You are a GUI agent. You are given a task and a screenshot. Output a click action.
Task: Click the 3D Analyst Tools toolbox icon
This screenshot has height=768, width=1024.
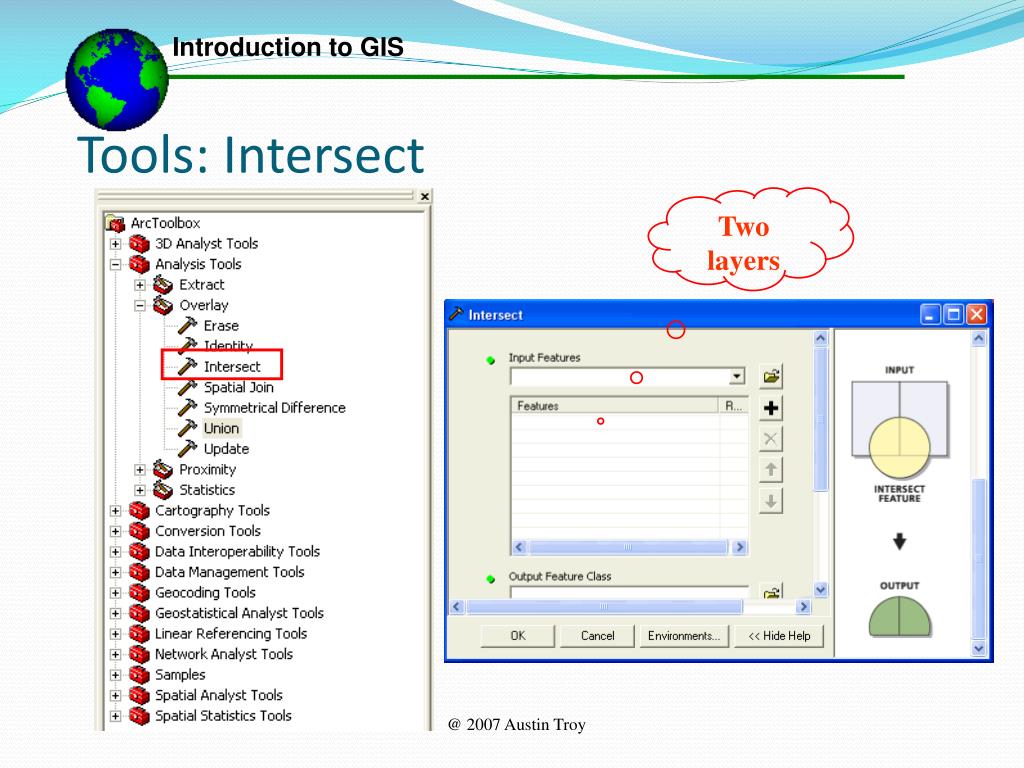[x=139, y=244]
